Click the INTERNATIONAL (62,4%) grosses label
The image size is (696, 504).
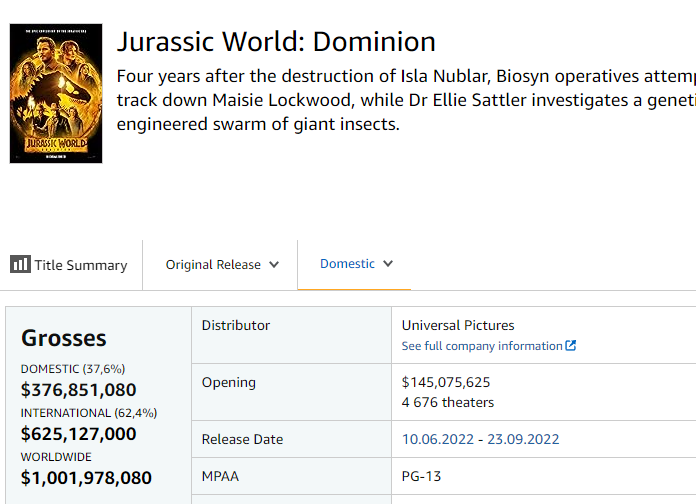click(89, 413)
